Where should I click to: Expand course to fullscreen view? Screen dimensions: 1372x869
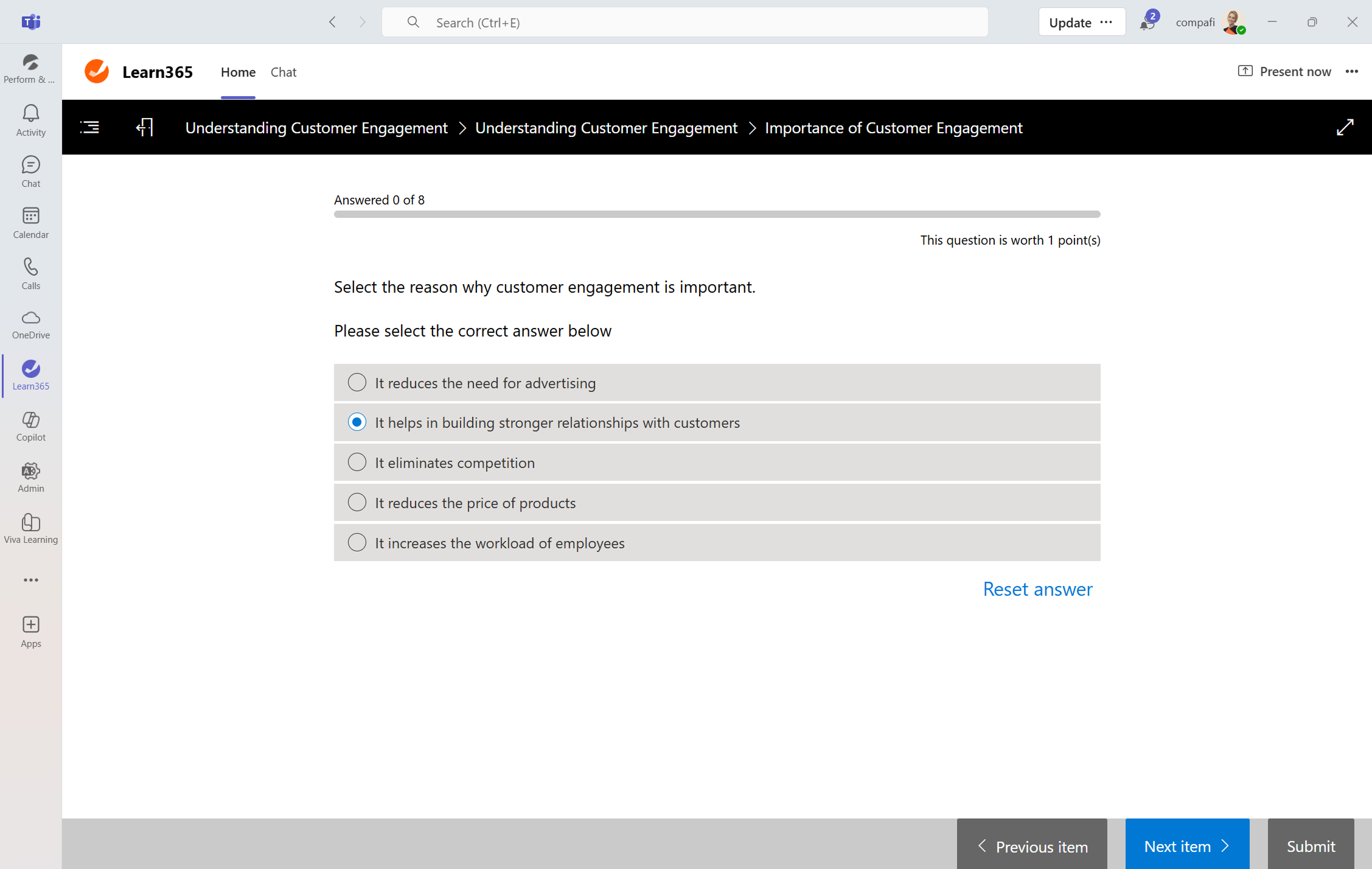point(1345,127)
